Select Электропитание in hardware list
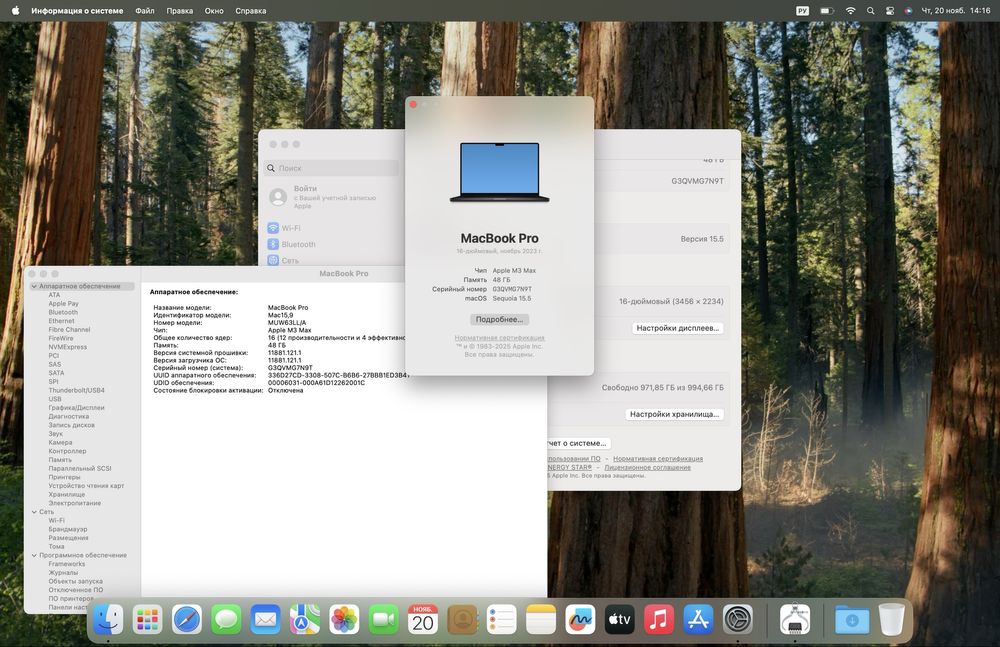The height and width of the screenshot is (647, 1000). pos(75,503)
